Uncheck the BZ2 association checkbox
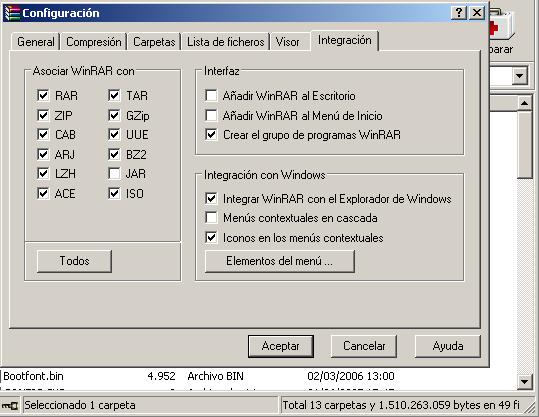The height and width of the screenshot is (417, 539). coord(114,154)
